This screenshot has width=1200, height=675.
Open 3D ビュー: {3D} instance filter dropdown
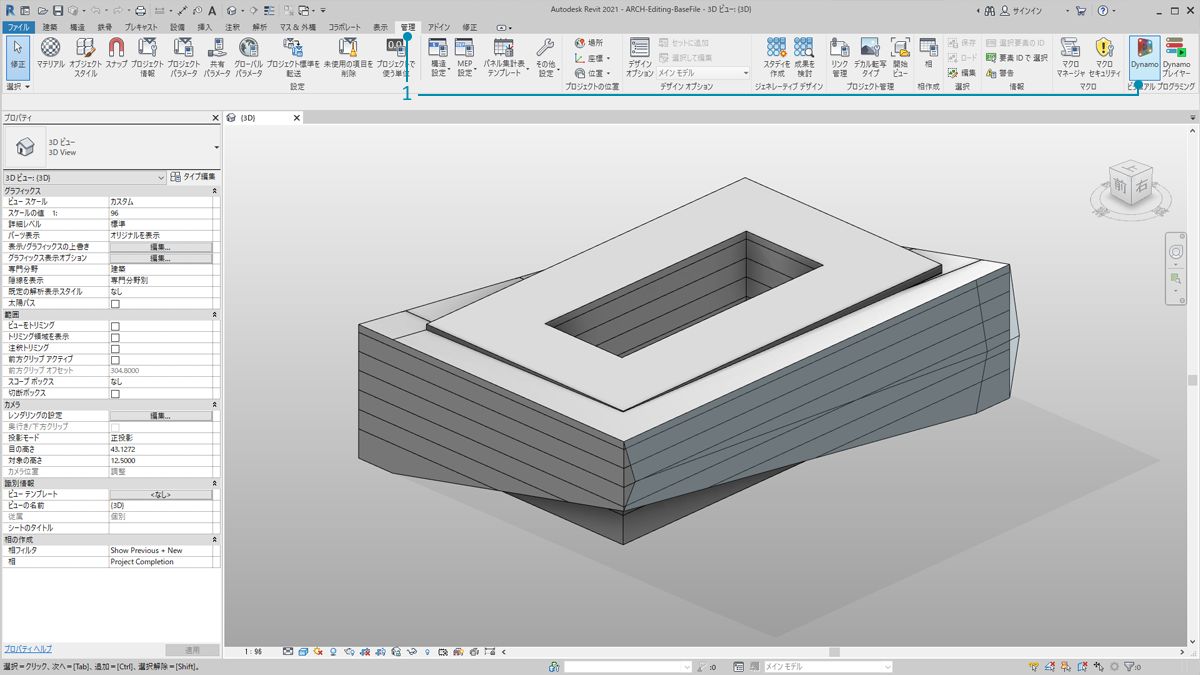click(85, 178)
